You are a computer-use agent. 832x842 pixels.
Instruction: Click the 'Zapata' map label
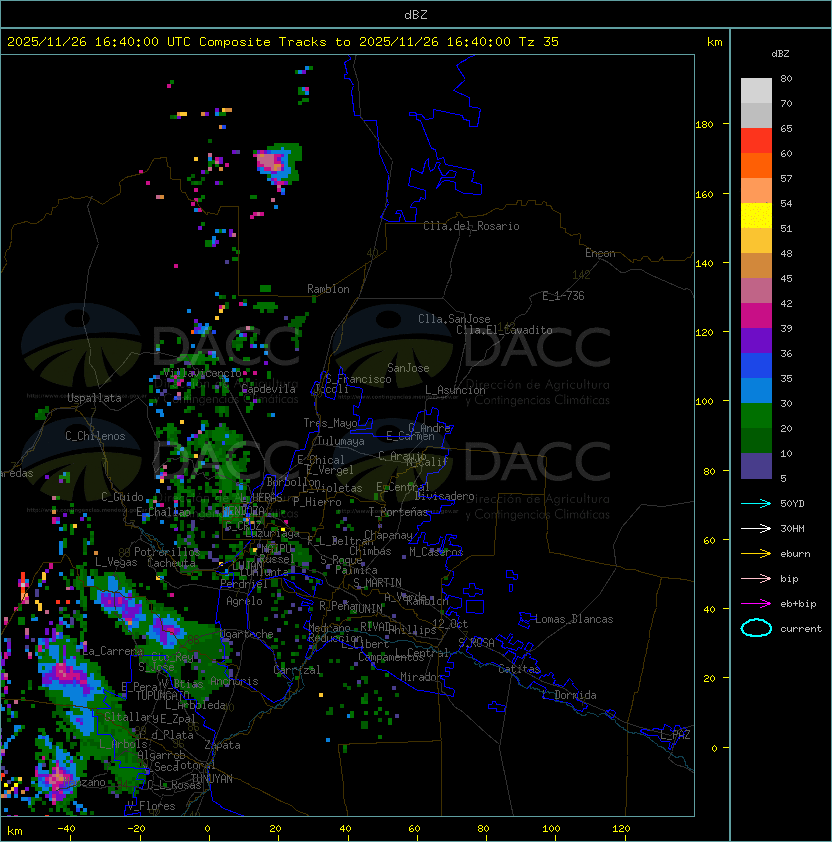coord(222,745)
